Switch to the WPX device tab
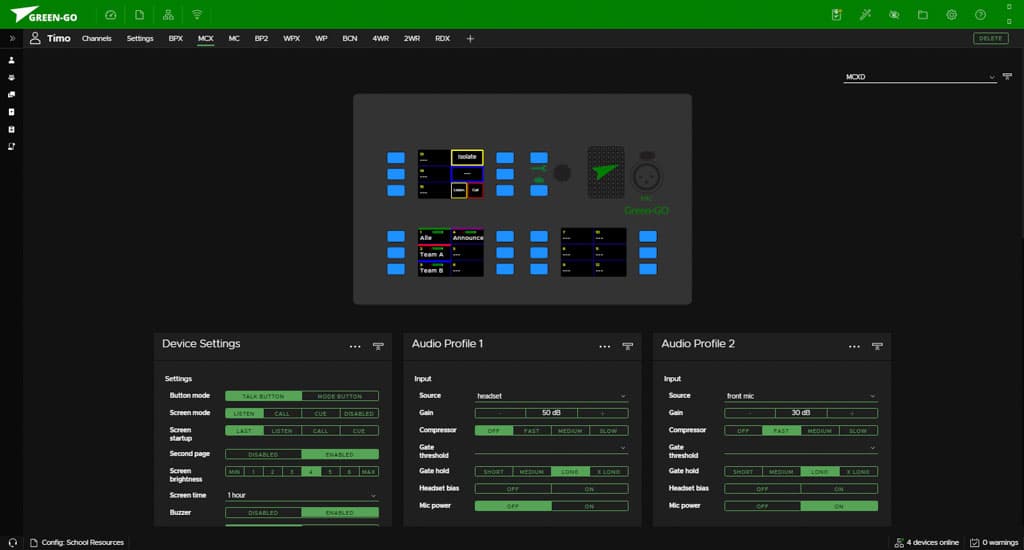Screen dimensions: 1024x550 pos(291,38)
